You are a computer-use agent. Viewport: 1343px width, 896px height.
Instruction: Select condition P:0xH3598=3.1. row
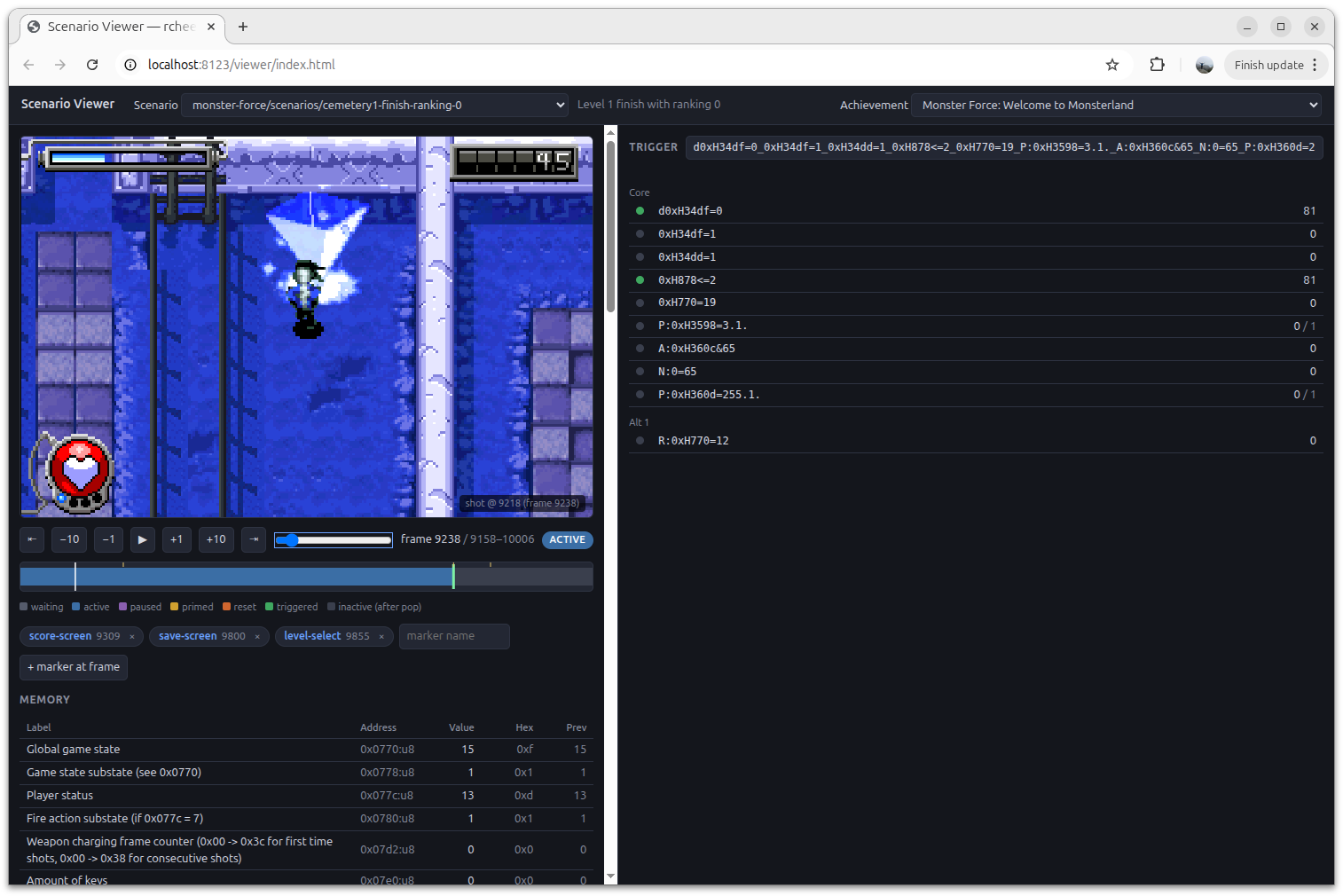click(976, 326)
